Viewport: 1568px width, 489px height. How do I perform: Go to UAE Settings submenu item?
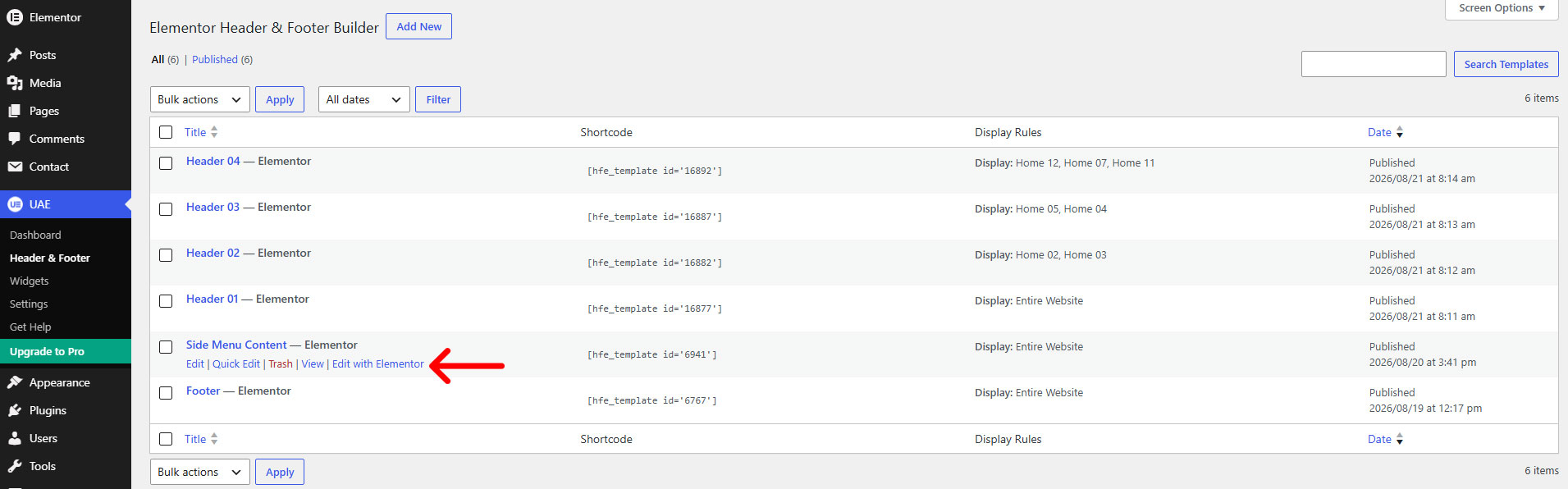tap(29, 304)
